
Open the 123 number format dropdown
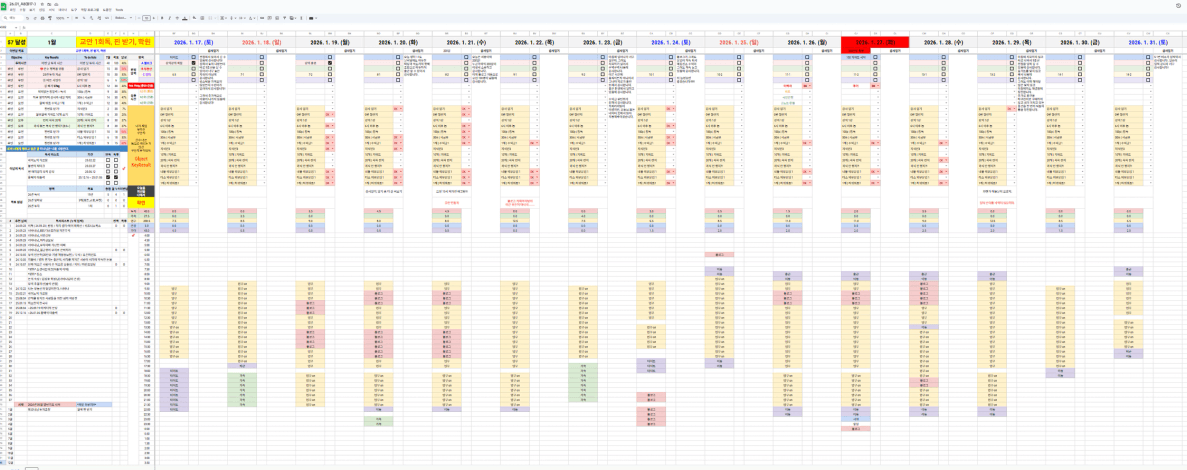point(107,18)
